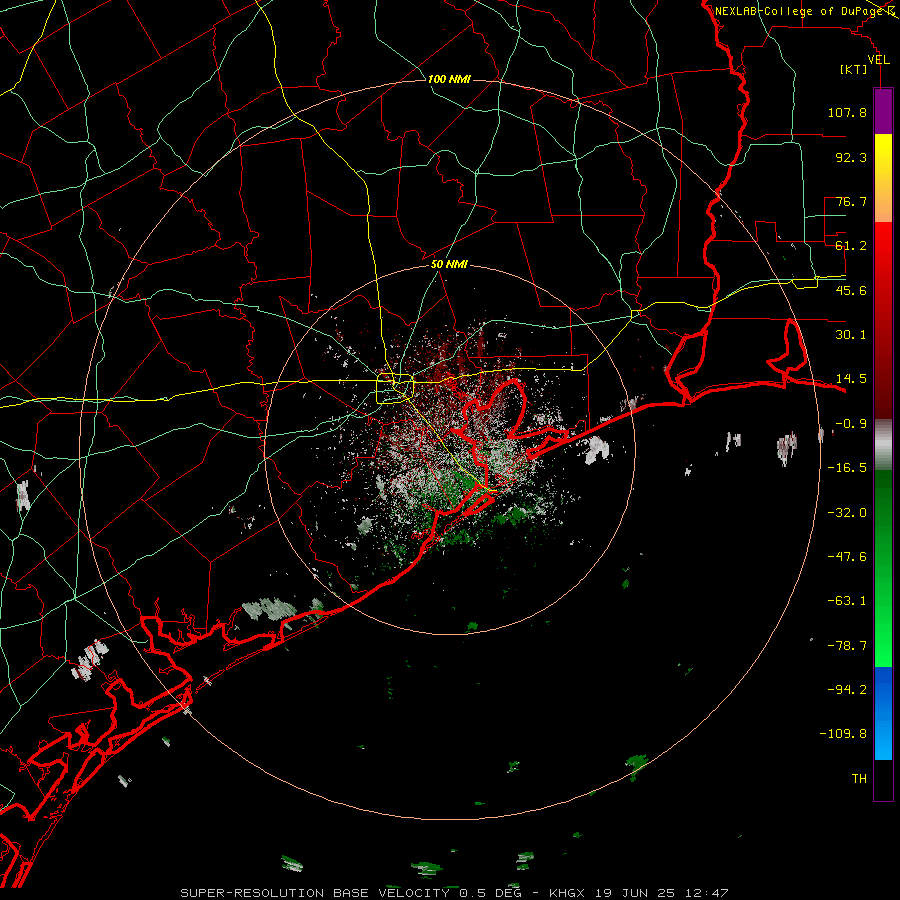
Task: Click the TH legend label
Action: pyautogui.click(x=859, y=779)
